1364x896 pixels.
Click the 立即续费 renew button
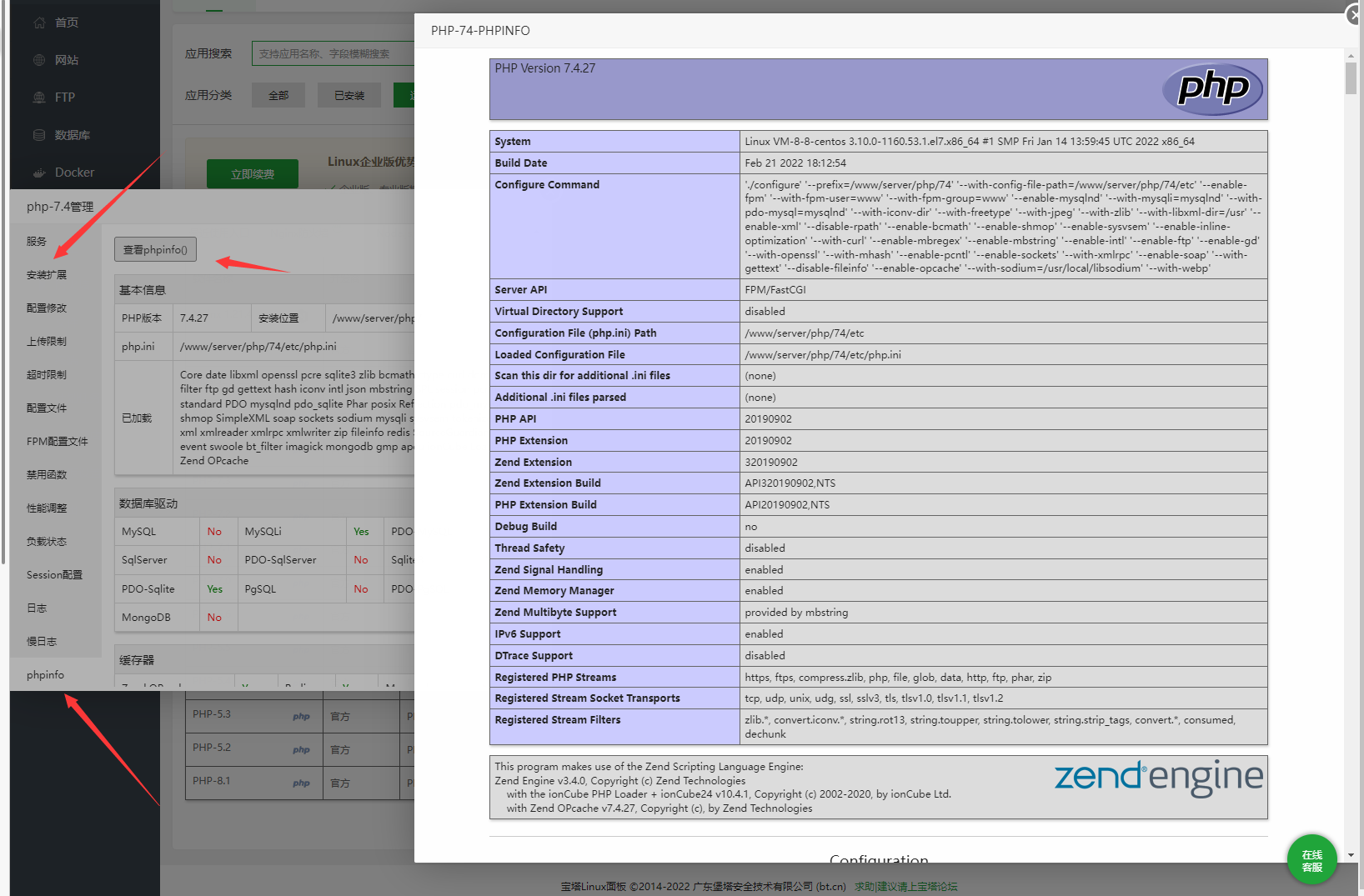pyautogui.click(x=253, y=174)
